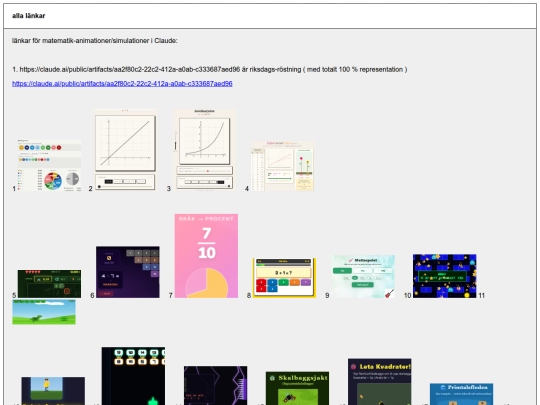The width and height of the screenshot is (540, 405).
Task: Open the blue claude.ai artifacts hyperlink
Action: 122,84
